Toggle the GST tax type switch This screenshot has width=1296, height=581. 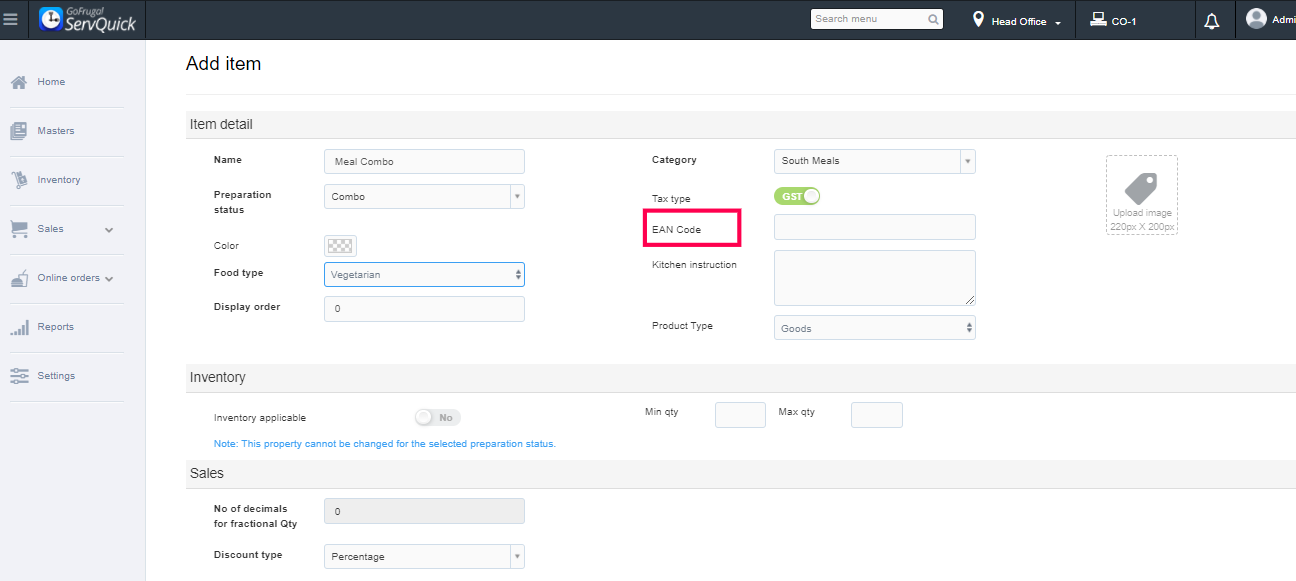[797, 196]
